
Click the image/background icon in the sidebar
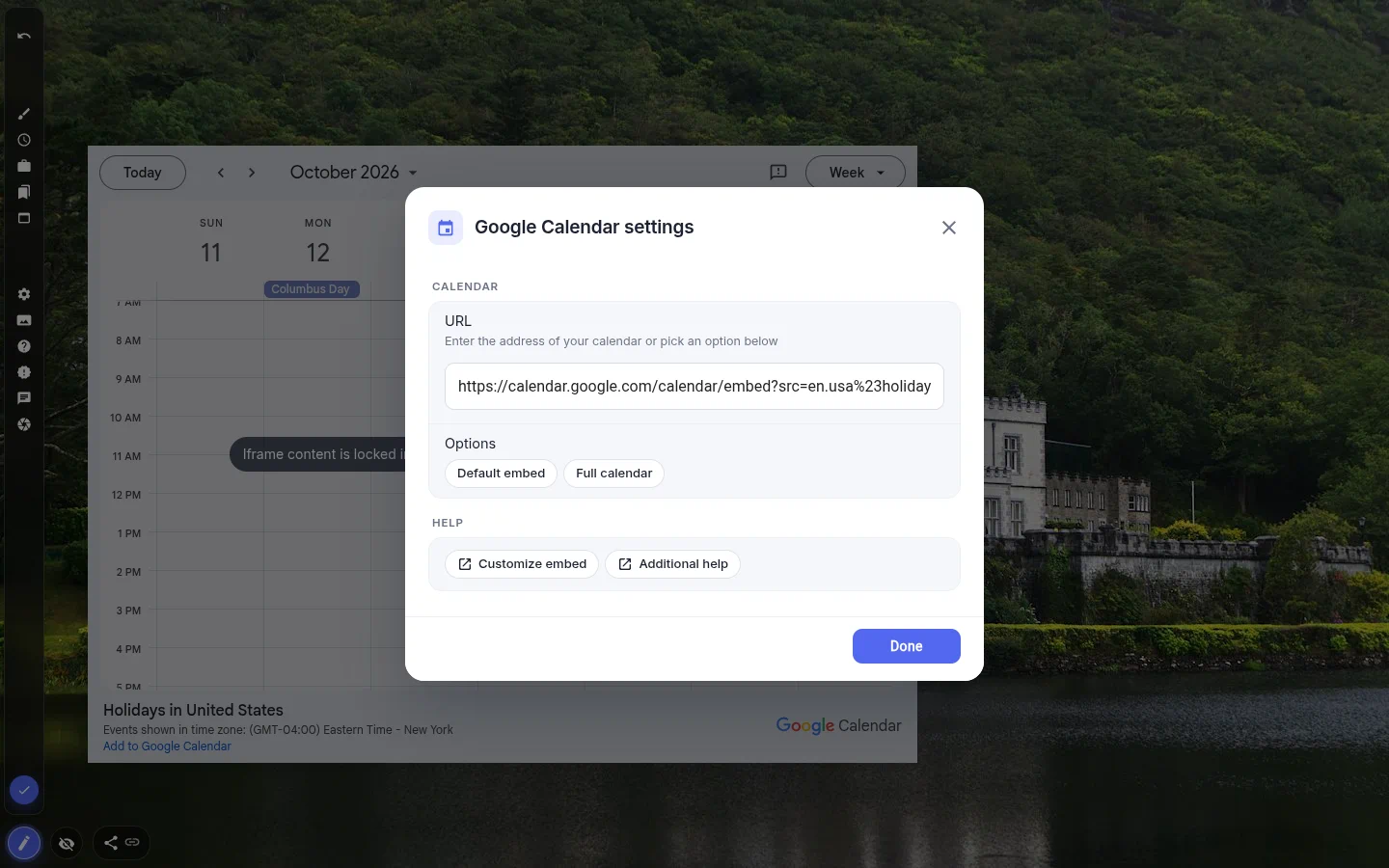24,320
